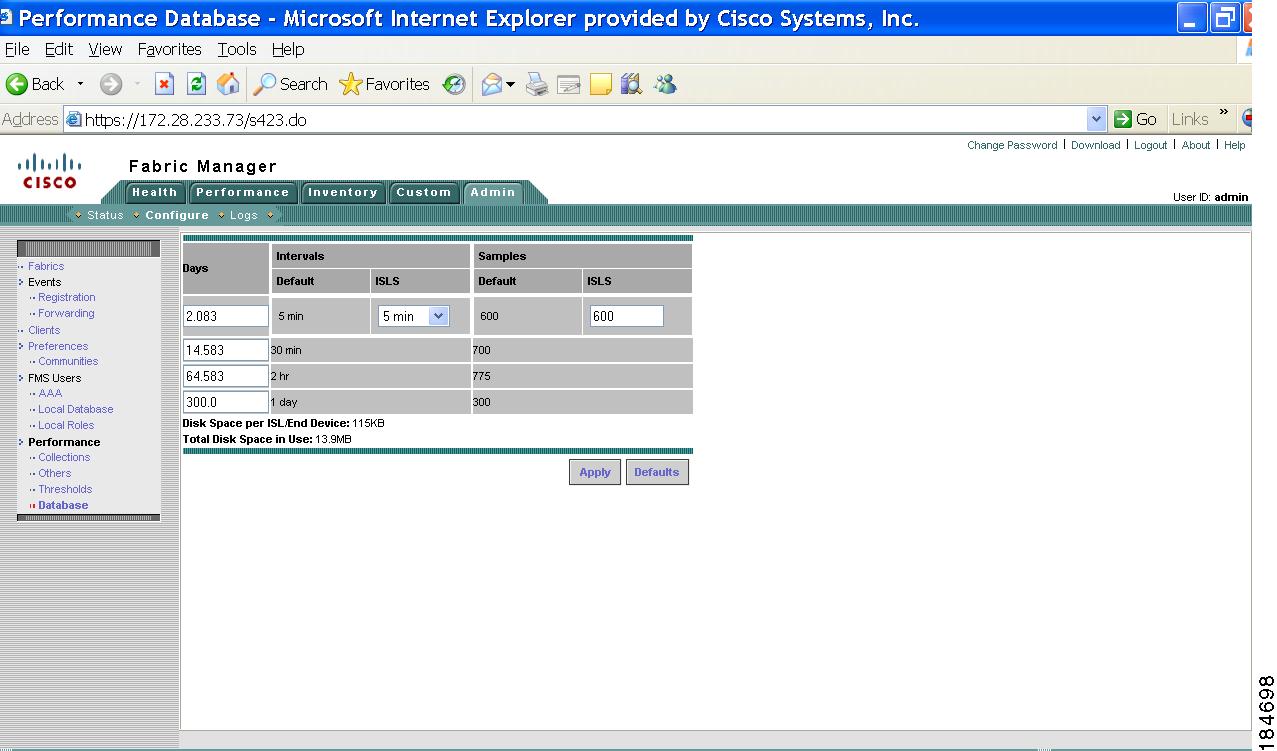This screenshot has width=1277, height=751.
Task: Expand the Links toolbar chevron
Action: [x=1223, y=114]
